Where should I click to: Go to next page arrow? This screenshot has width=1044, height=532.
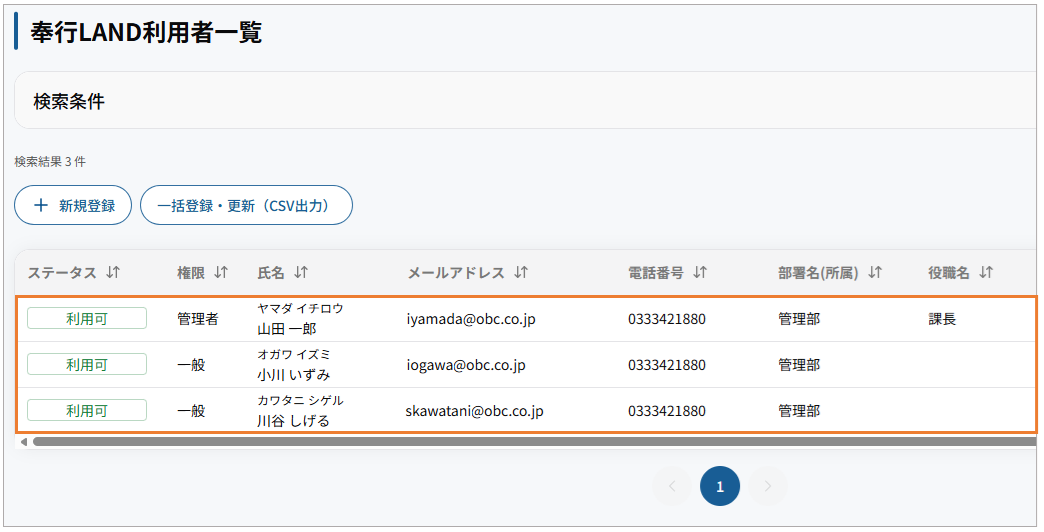click(x=768, y=486)
